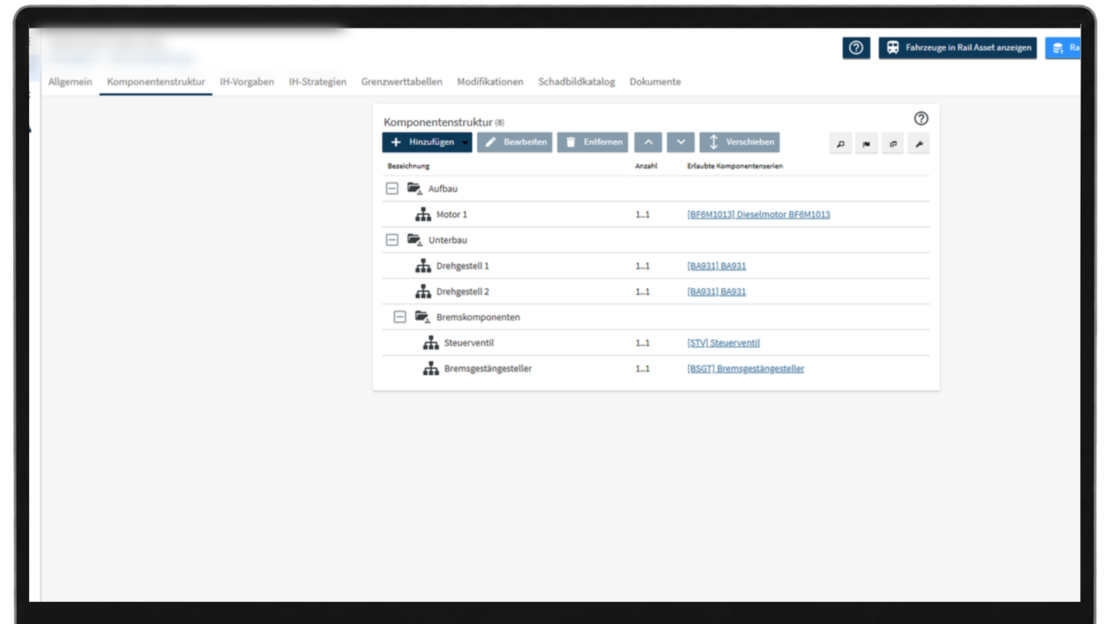This screenshot has width=1110, height=624.
Task: Click the Steuerventil hierarchy icon
Action: point(430,343)
